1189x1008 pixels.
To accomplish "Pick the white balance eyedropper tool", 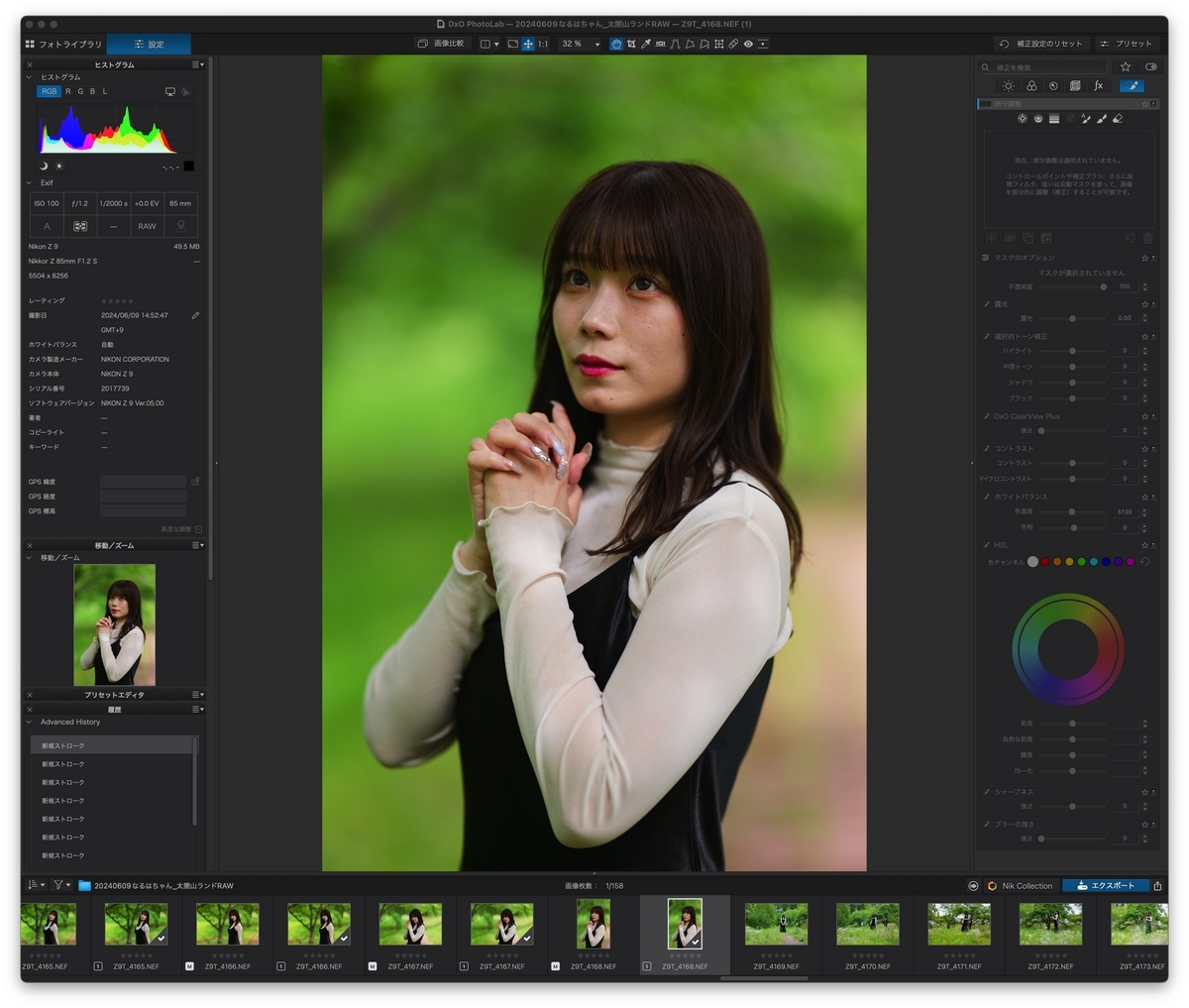I will coord(646,44).
